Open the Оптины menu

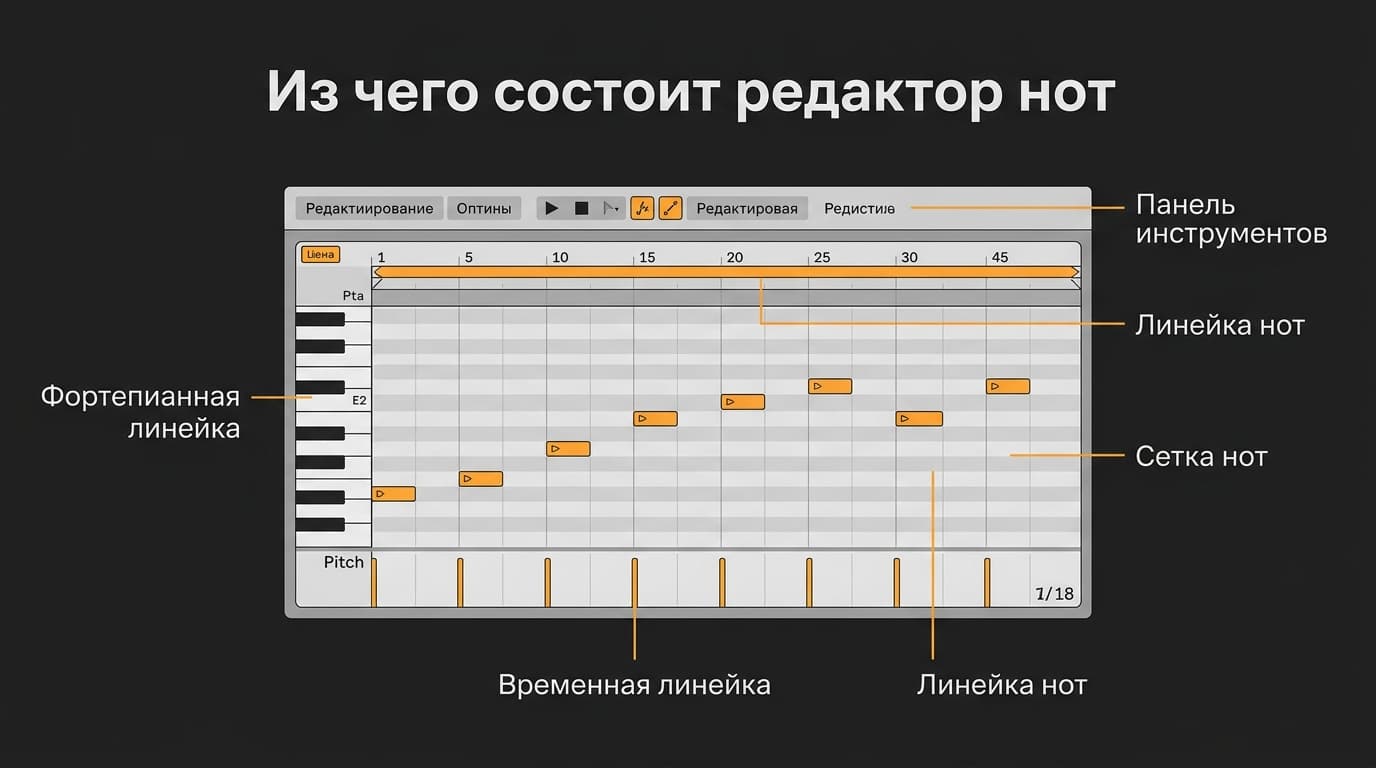pos(484,208)
